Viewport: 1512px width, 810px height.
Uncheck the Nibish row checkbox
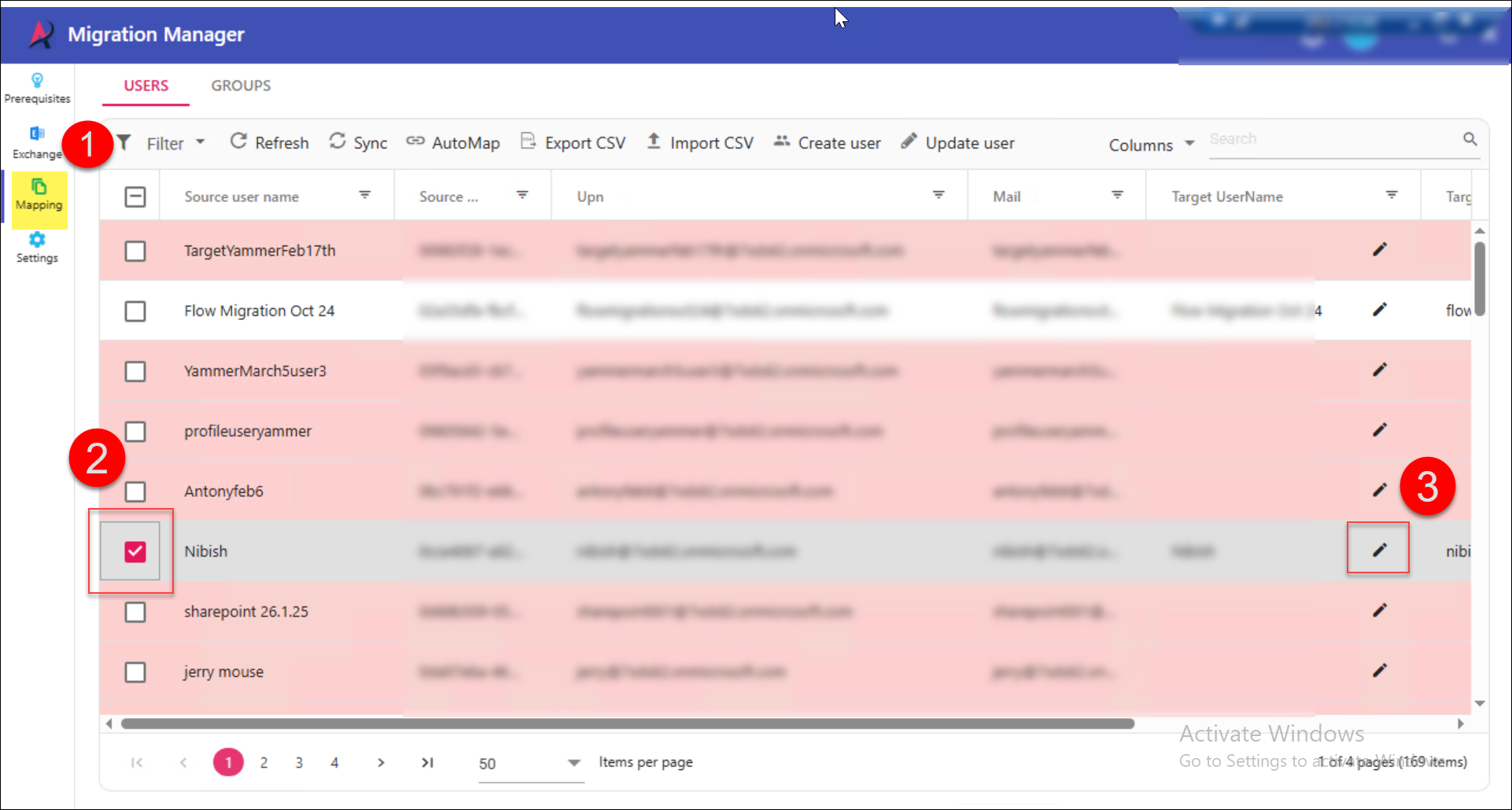click(135, 552)
